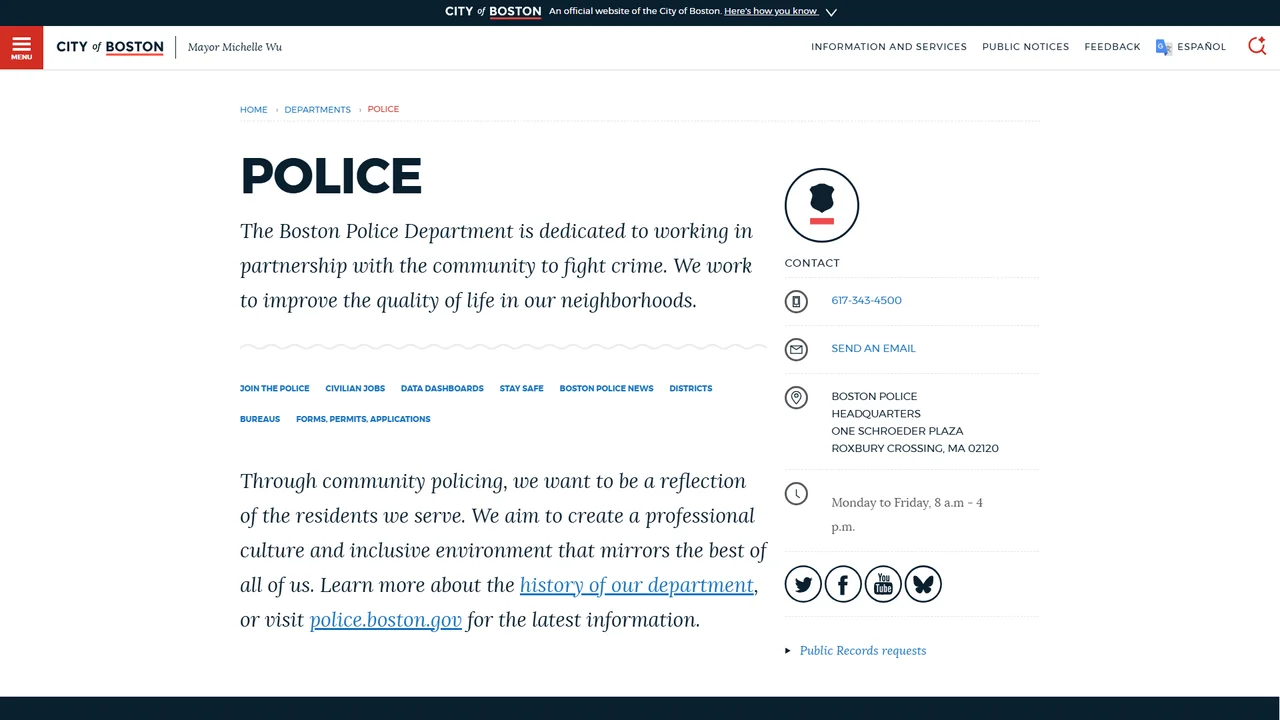This screenshot has height=720, width=1280.
Task: Visit police.boston.gov link
Action: coord(386,620)
